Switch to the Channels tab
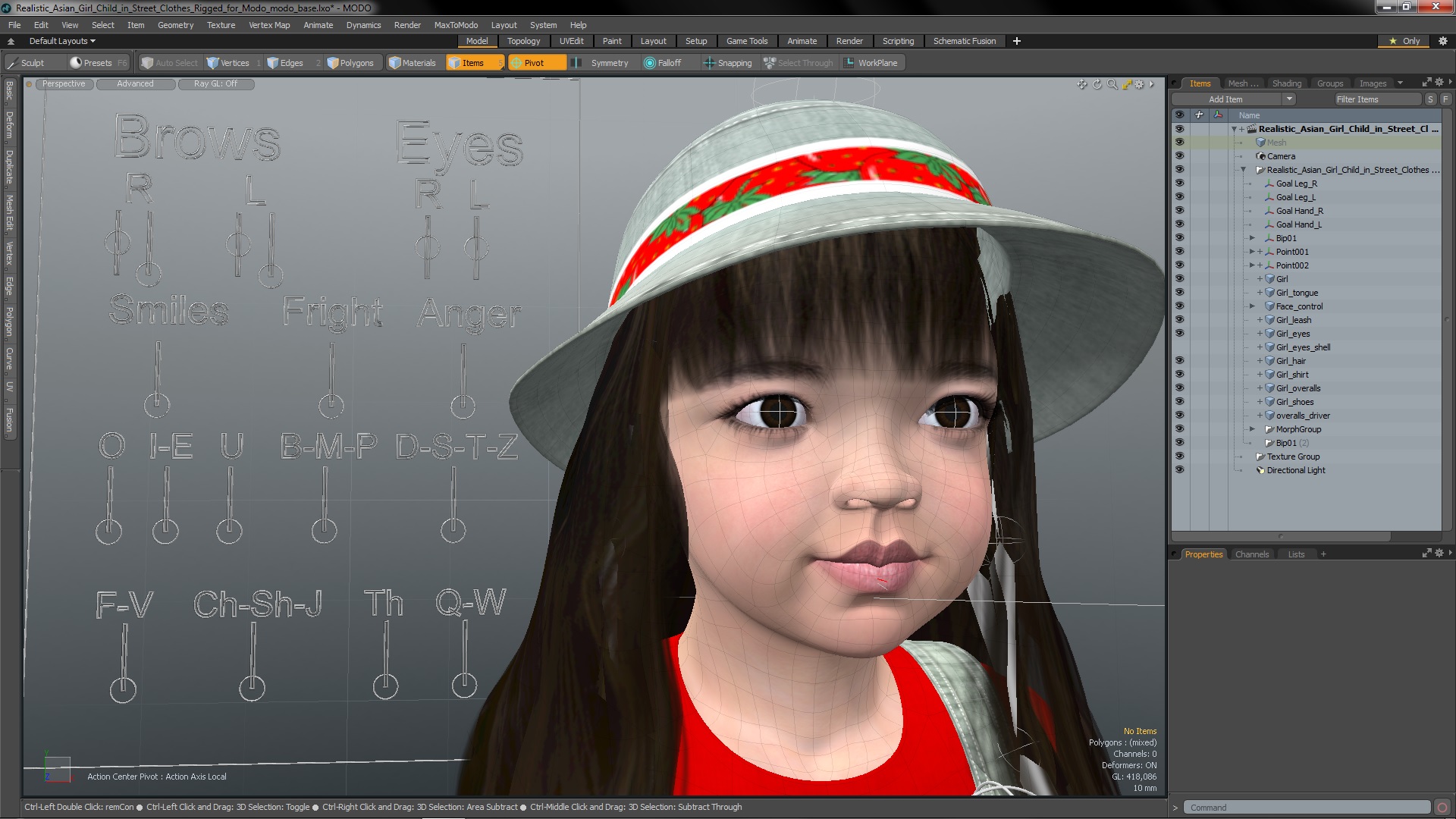The image size is (1456, 819). click(x=1252, y=554)
